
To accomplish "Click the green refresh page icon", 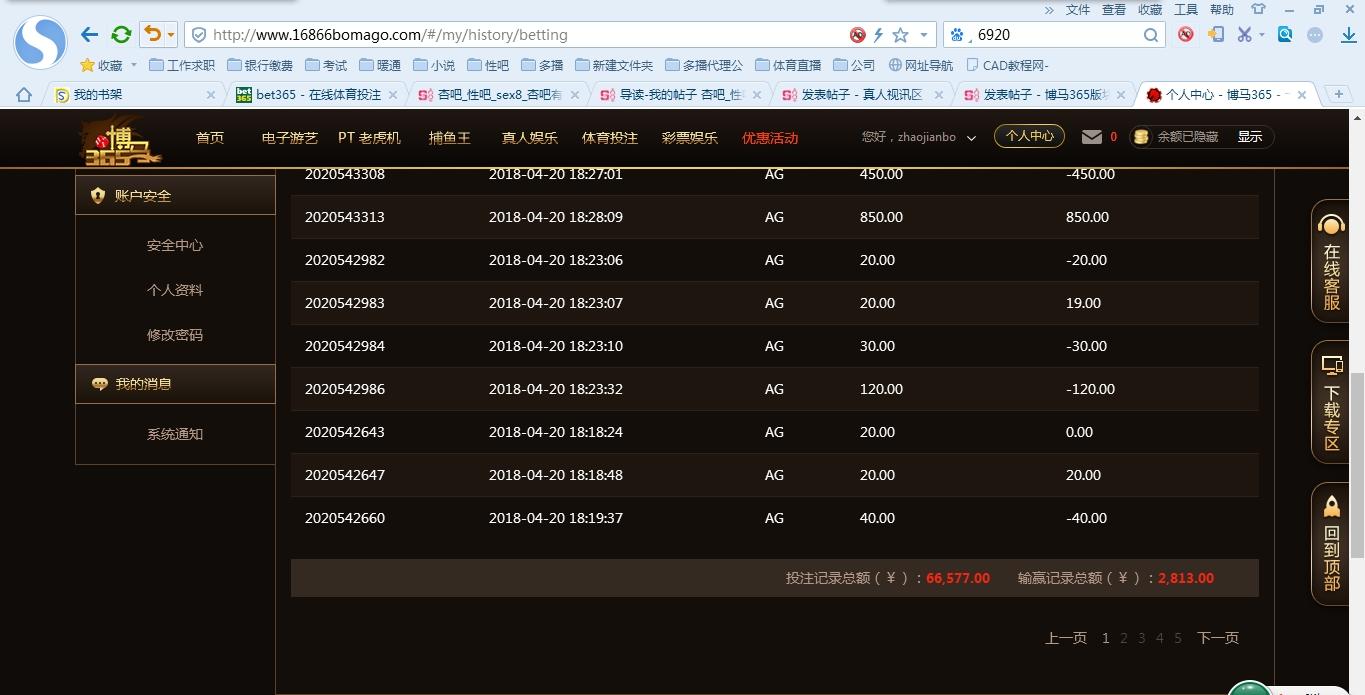I will [121, 35].
